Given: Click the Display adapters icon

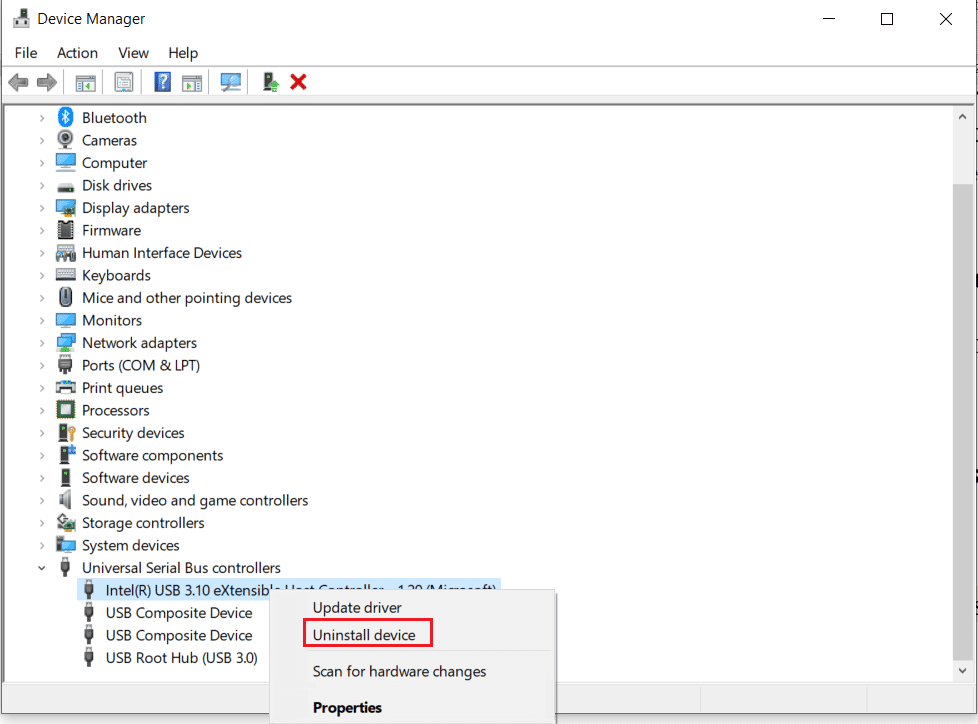Looking at the screenshot, I should (65, 207).
